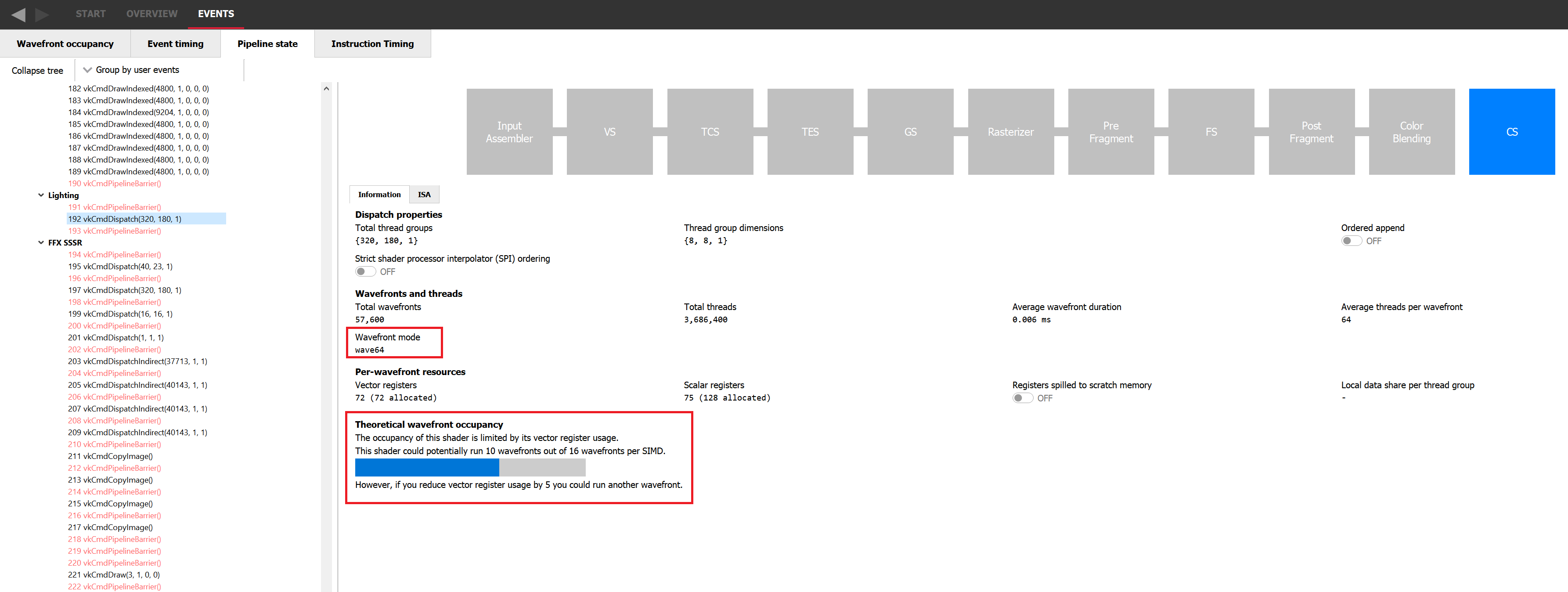Select the VS stage block
Viewport: 1568px width, 592px height.
pyautogui.click(x=609, y=131)
